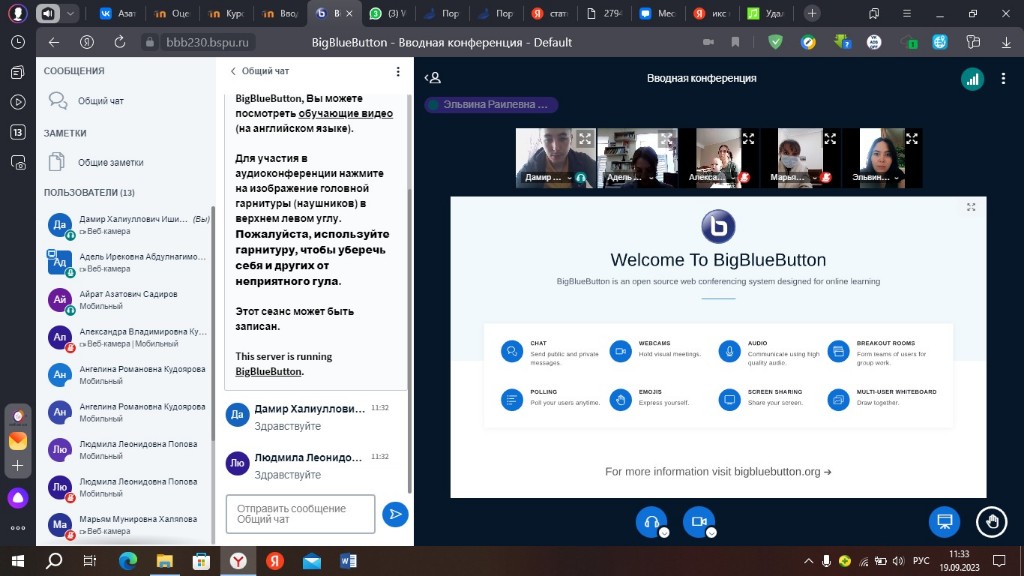Make the welcome presentation fullscreen
Image resolution: width=1024 pixels, height=576 pixels.
point(970,207)
